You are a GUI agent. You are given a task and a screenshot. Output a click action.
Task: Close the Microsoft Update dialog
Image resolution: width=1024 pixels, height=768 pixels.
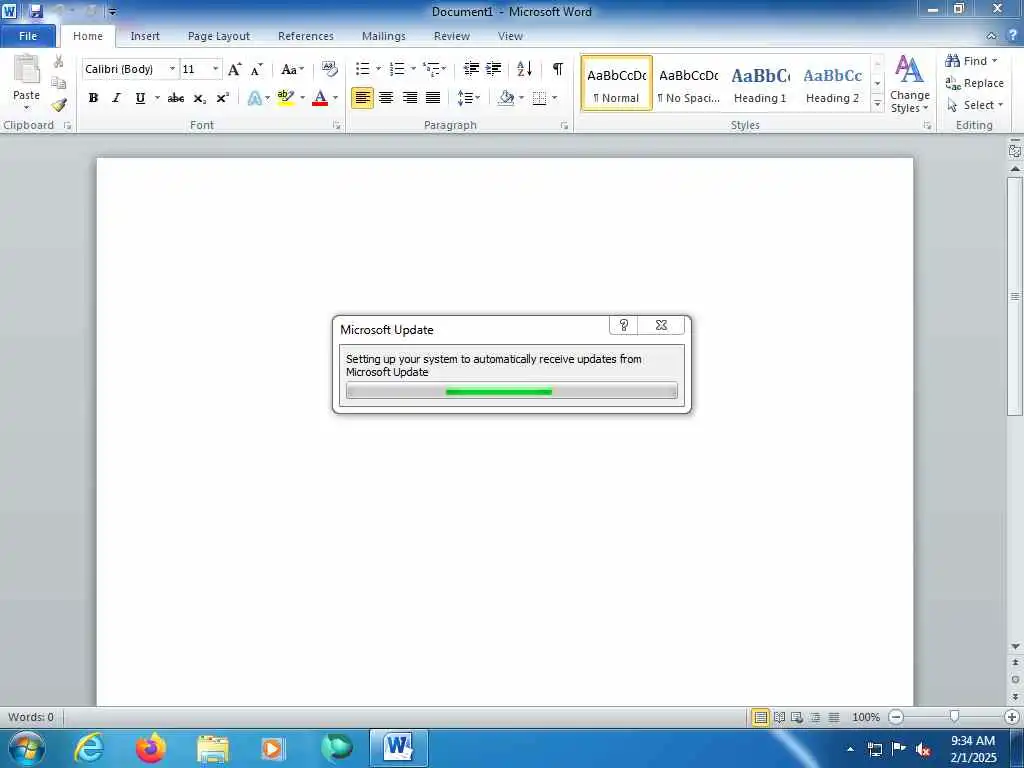tap(661, 325)
